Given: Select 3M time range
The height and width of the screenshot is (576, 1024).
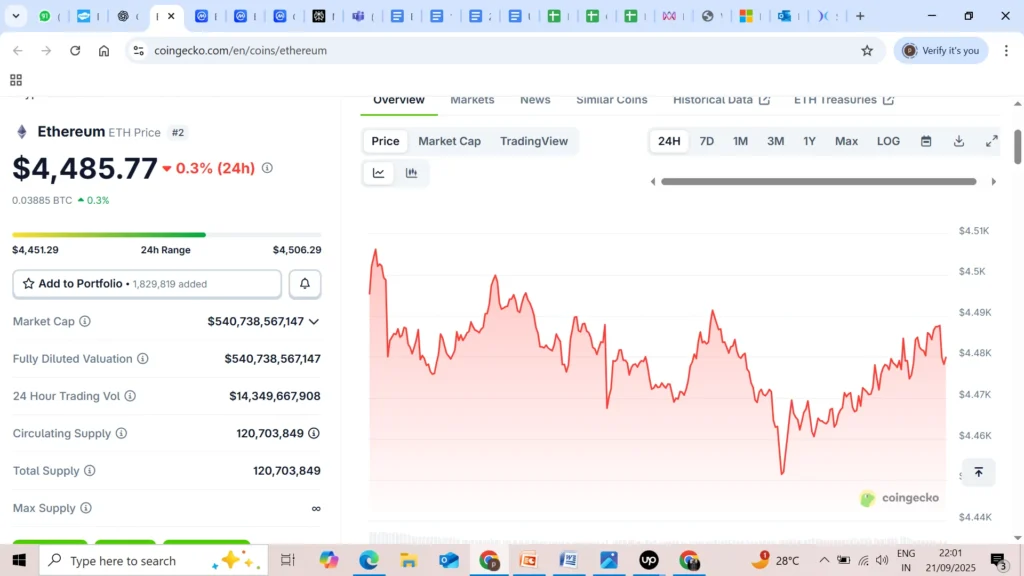Looking at the screenshot, I should tap(775, 141).
